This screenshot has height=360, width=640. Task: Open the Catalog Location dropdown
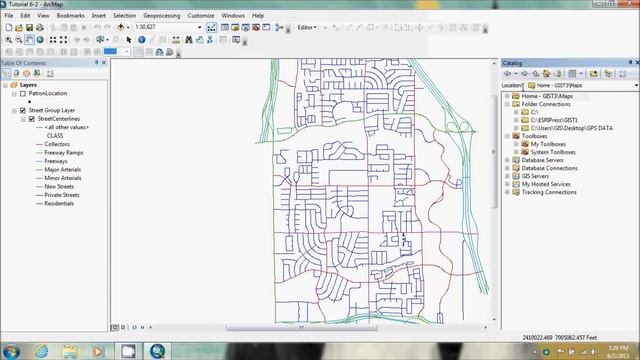[x=636, y=85]
